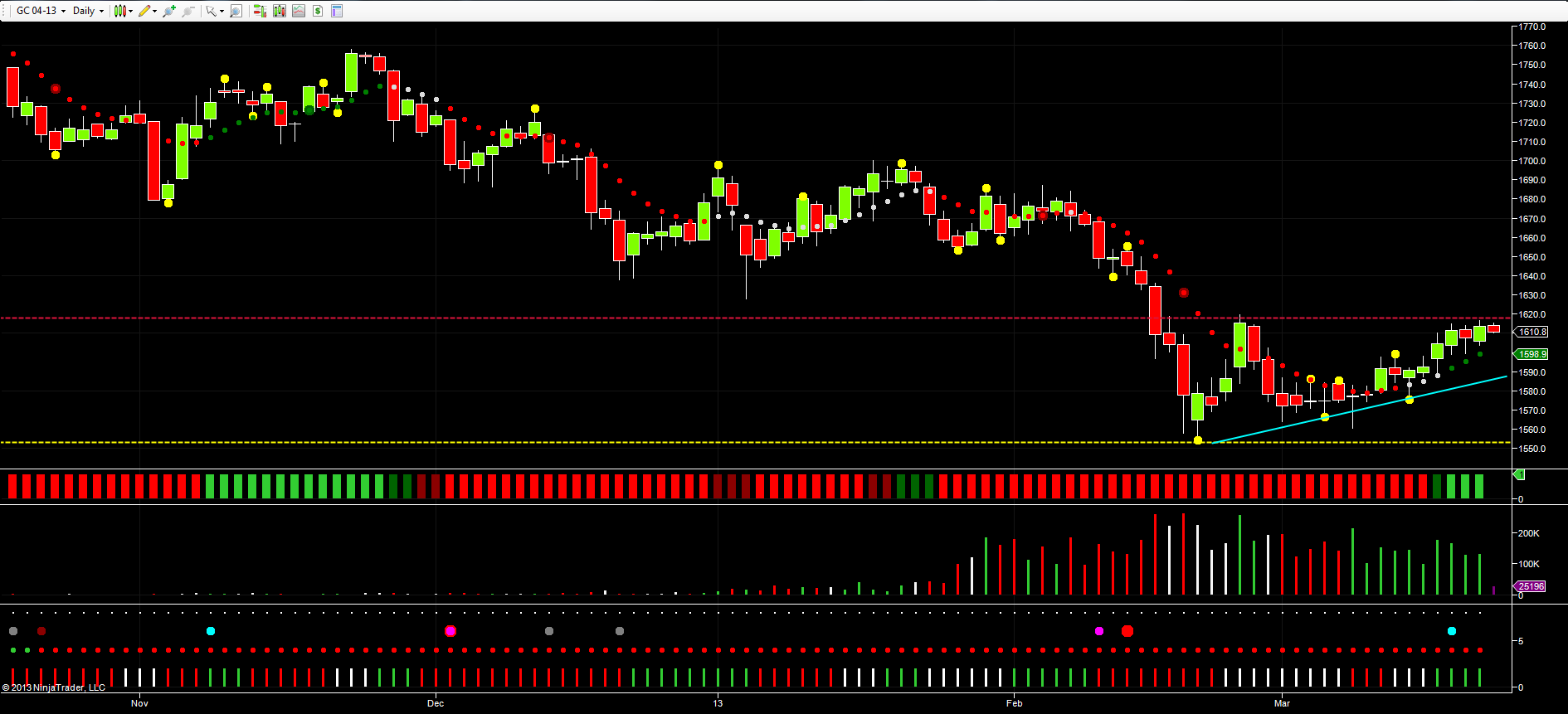Click the green 1598.9 price marker

pyautogui.click(x=1531, y=354)
